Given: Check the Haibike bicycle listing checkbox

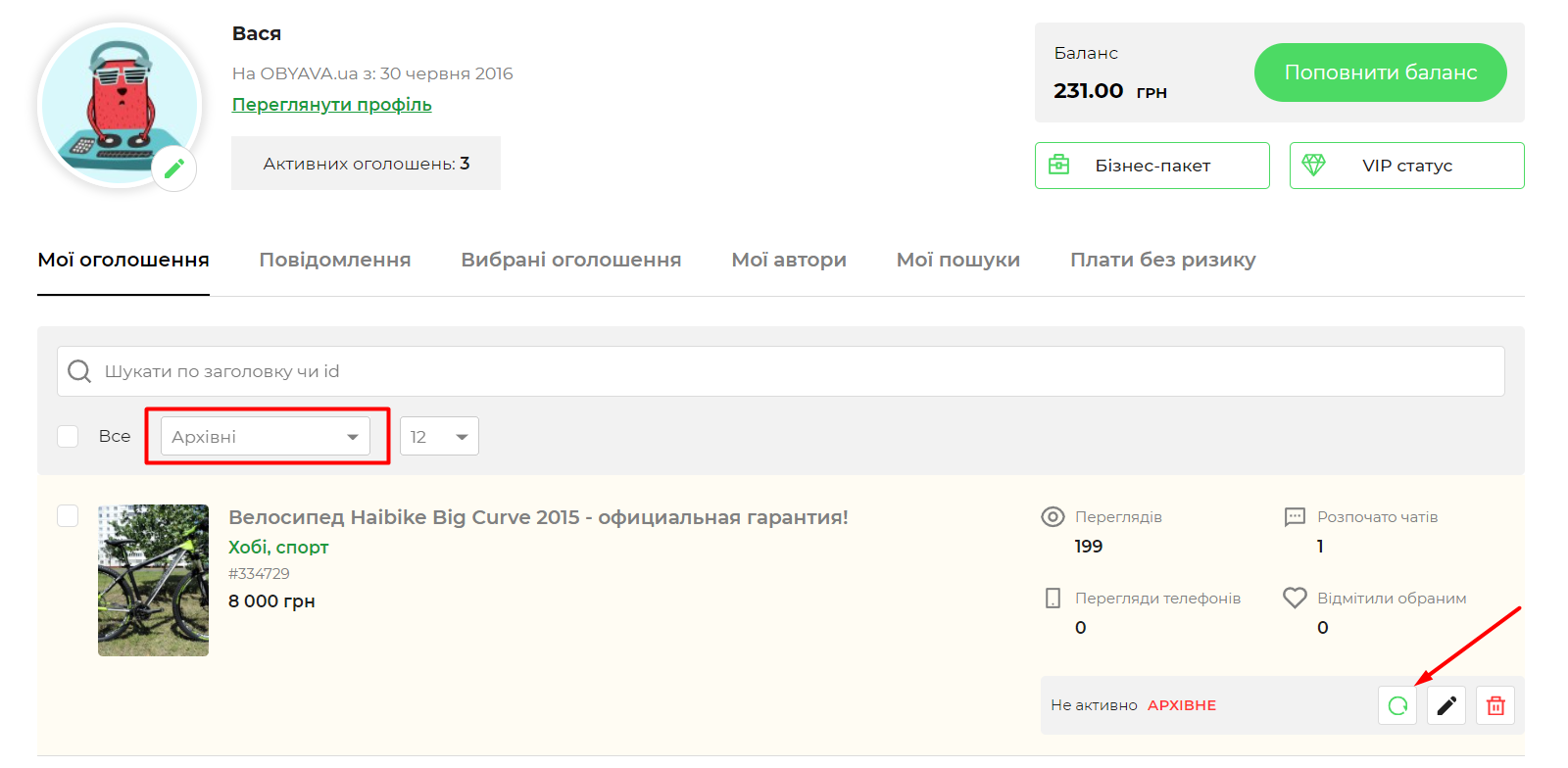Looking at the screenshot, I should coord(68,515).
